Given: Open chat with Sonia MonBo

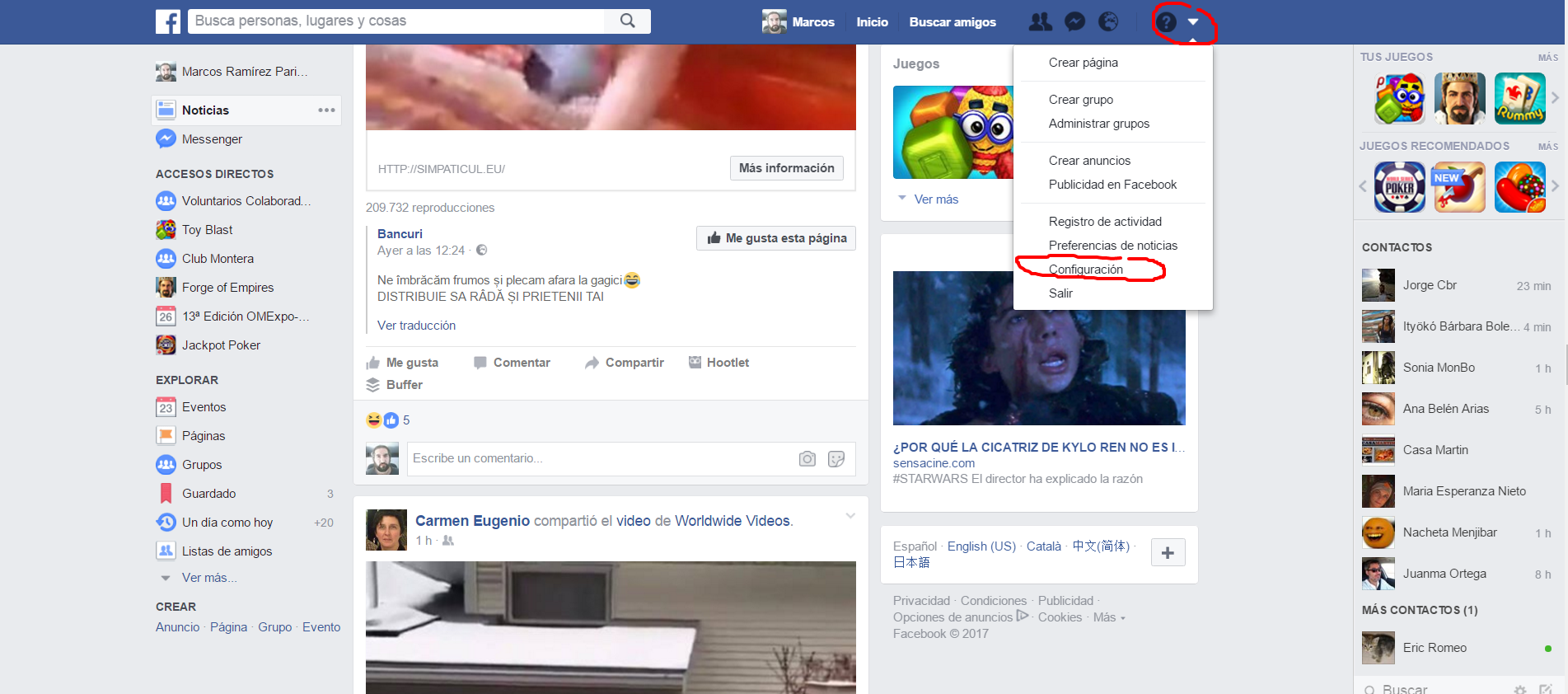Looking at the screenshot, I should [1457, 368].
